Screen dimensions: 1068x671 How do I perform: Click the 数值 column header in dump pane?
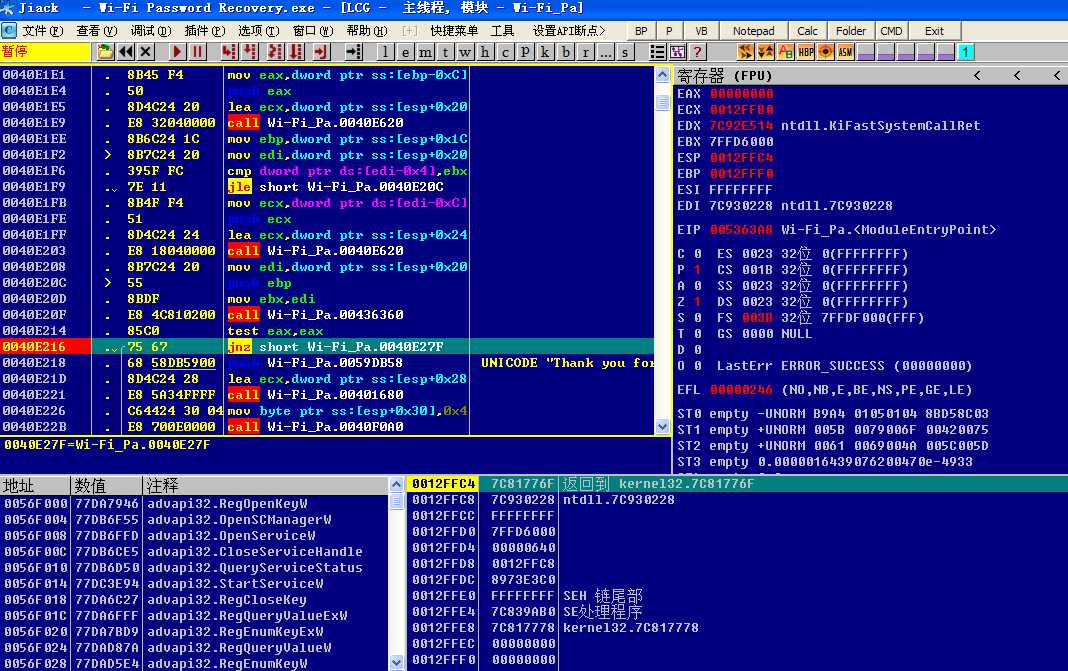coord(106,486)
